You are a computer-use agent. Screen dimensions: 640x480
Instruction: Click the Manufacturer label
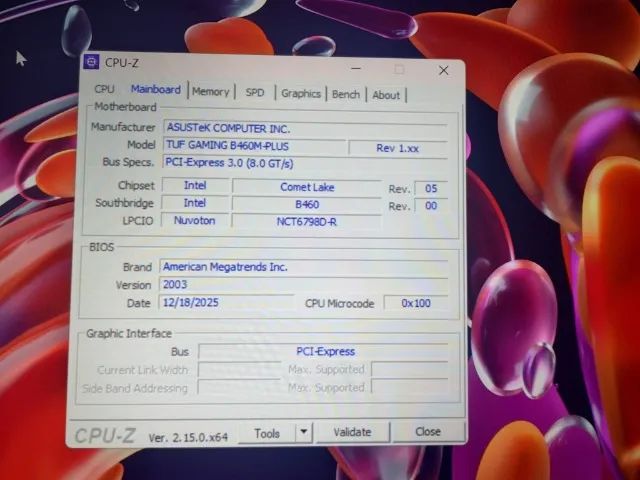(123, 127)
